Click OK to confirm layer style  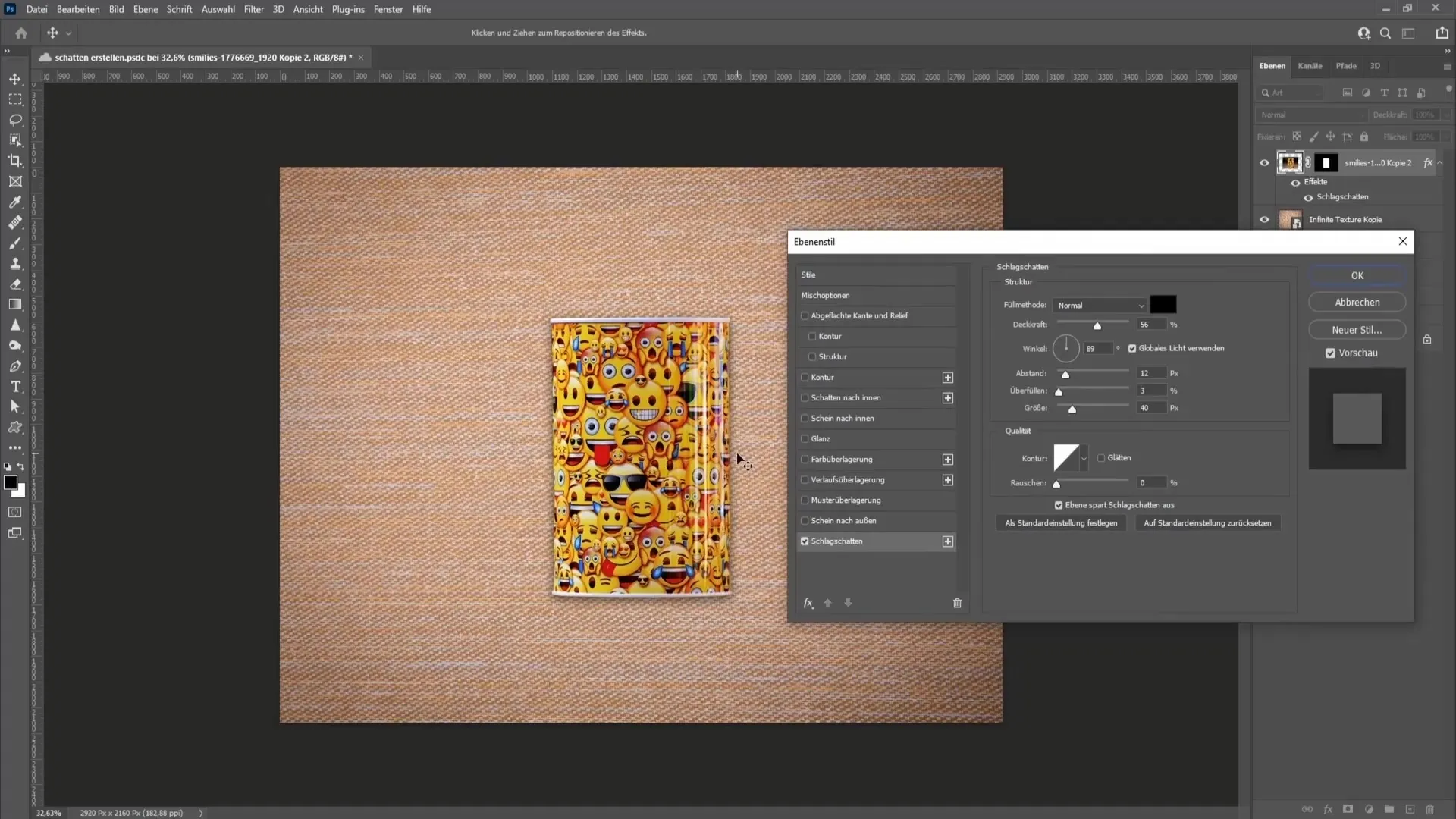pos(1357,275)
